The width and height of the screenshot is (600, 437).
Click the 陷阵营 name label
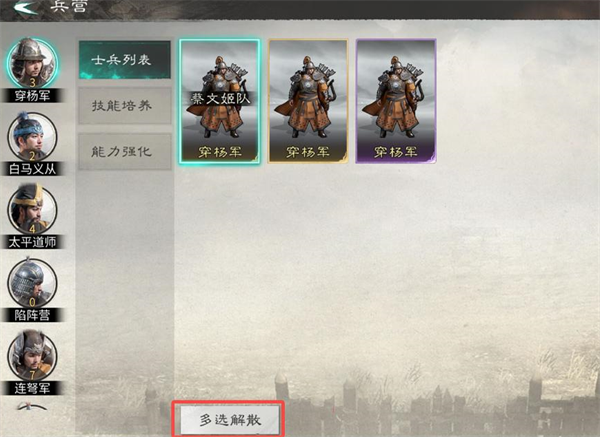pos(32,315)
